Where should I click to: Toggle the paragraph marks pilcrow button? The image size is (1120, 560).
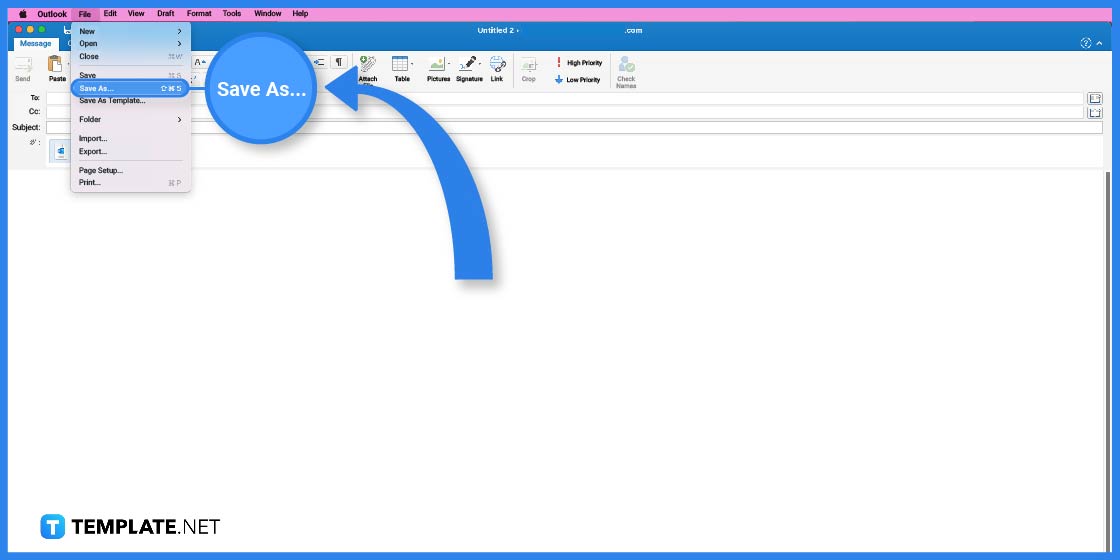(339, 62)
